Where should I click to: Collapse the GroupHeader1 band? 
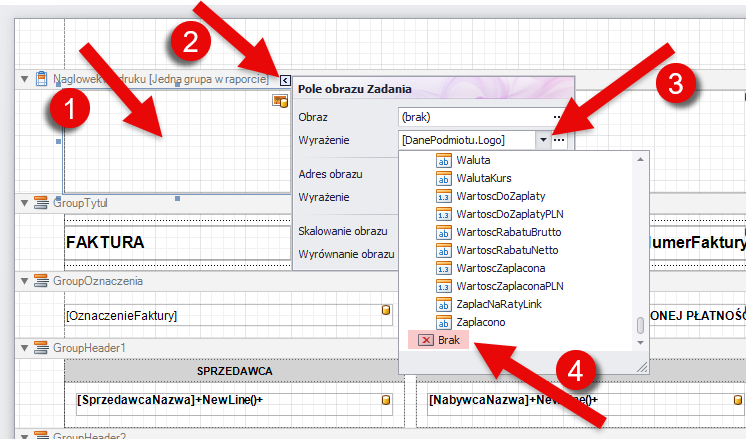[x=24, y=347]
